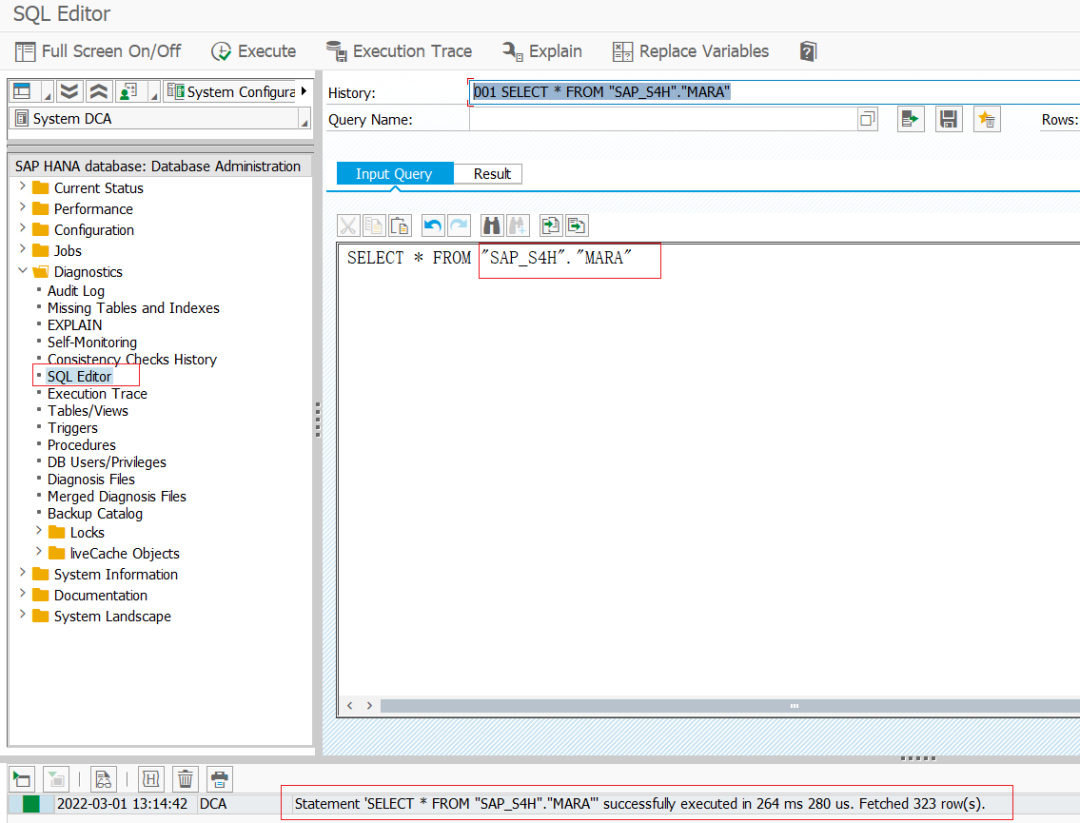
Task: Expand the Documentation folder
Action: coord(23,594)
